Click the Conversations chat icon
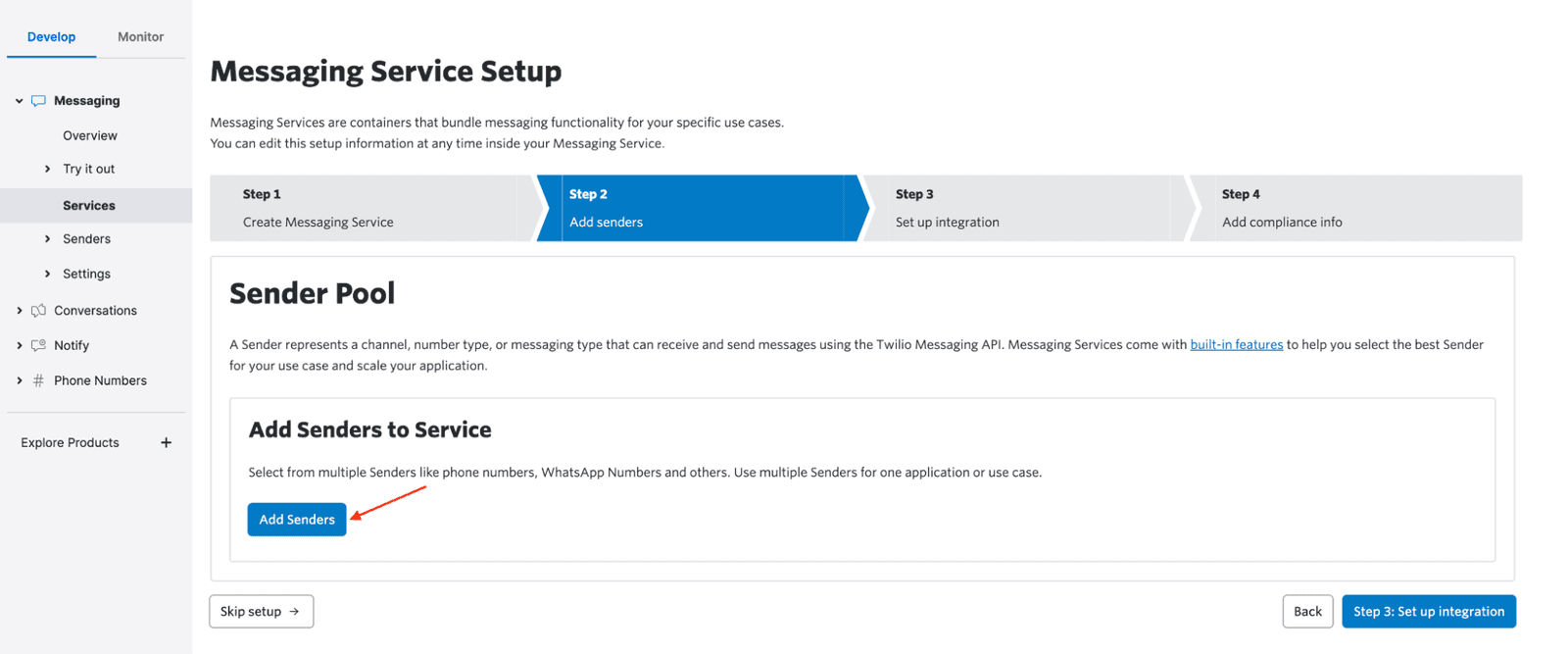Image resolution: width=1568 pixels, height=654 pixels. 38,311
